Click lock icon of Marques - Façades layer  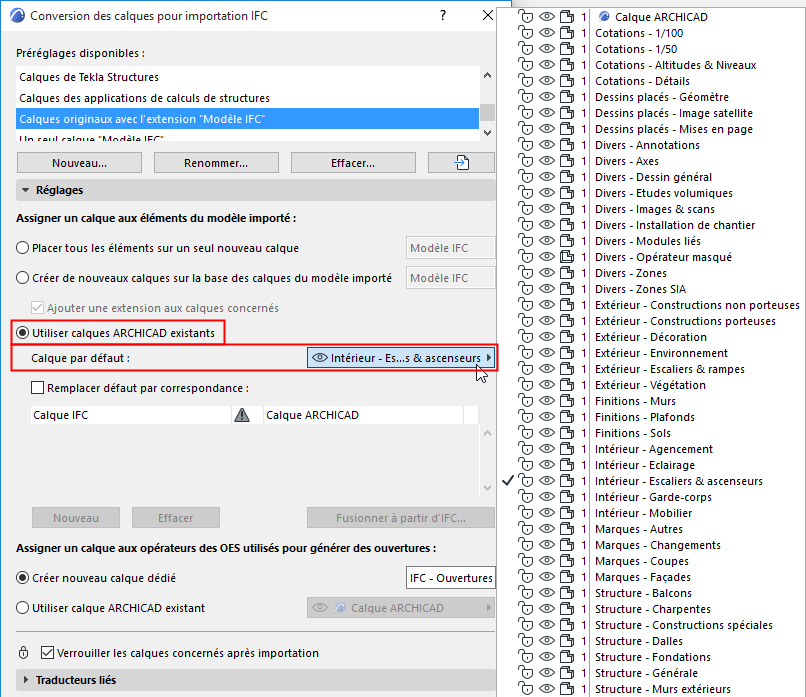pyautogui.click(x=525, y=577)
